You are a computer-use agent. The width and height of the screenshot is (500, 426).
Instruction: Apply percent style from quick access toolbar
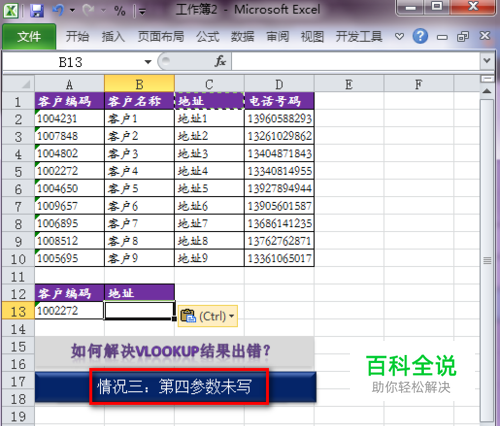pyautogui.click(x=120, y=11)
